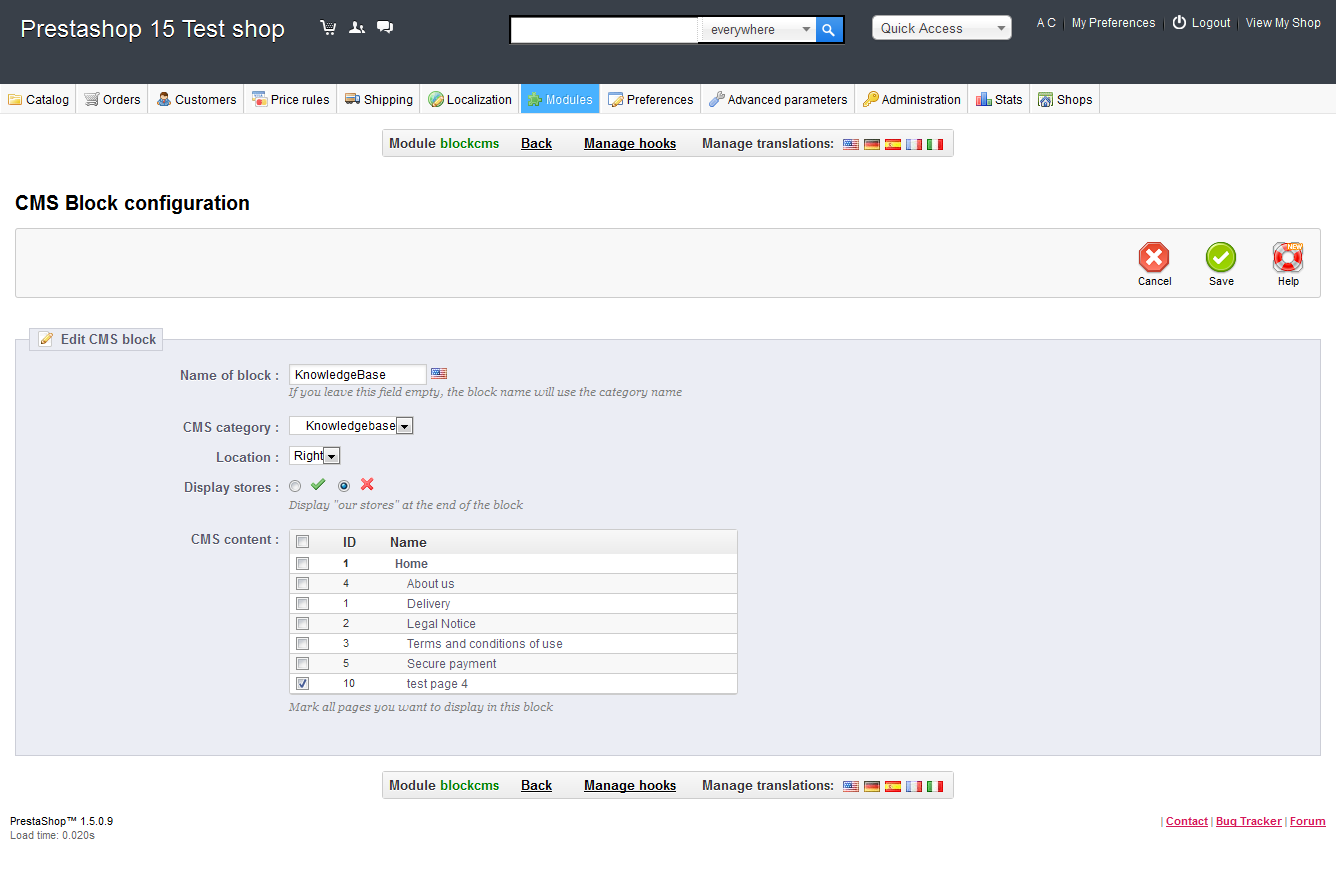This screenshot has width=1336, height=878.
Task: Switch to the Advanced parameters tab
Action: click(x=778, y=99)
